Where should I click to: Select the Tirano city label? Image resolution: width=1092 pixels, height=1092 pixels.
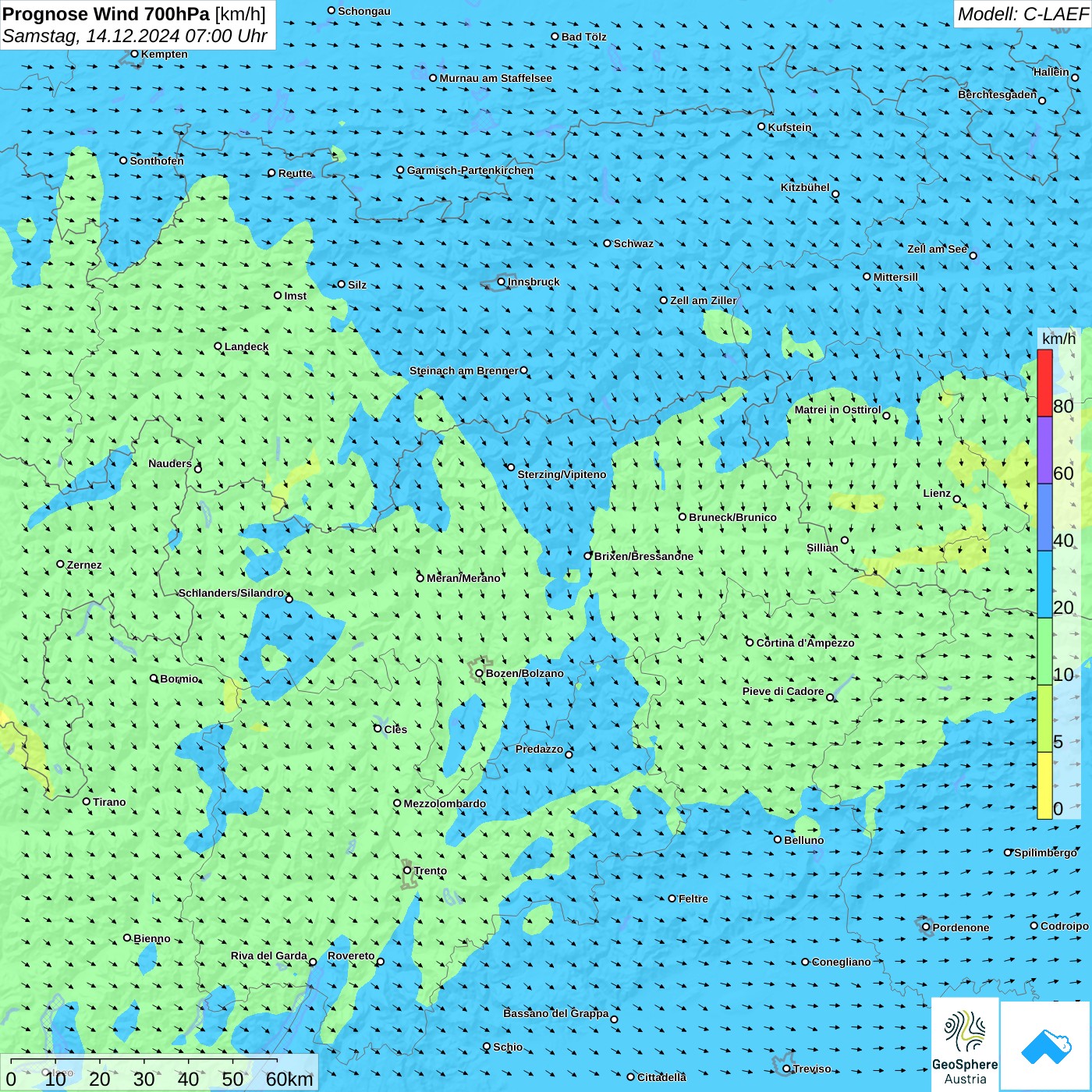(109, 802)
